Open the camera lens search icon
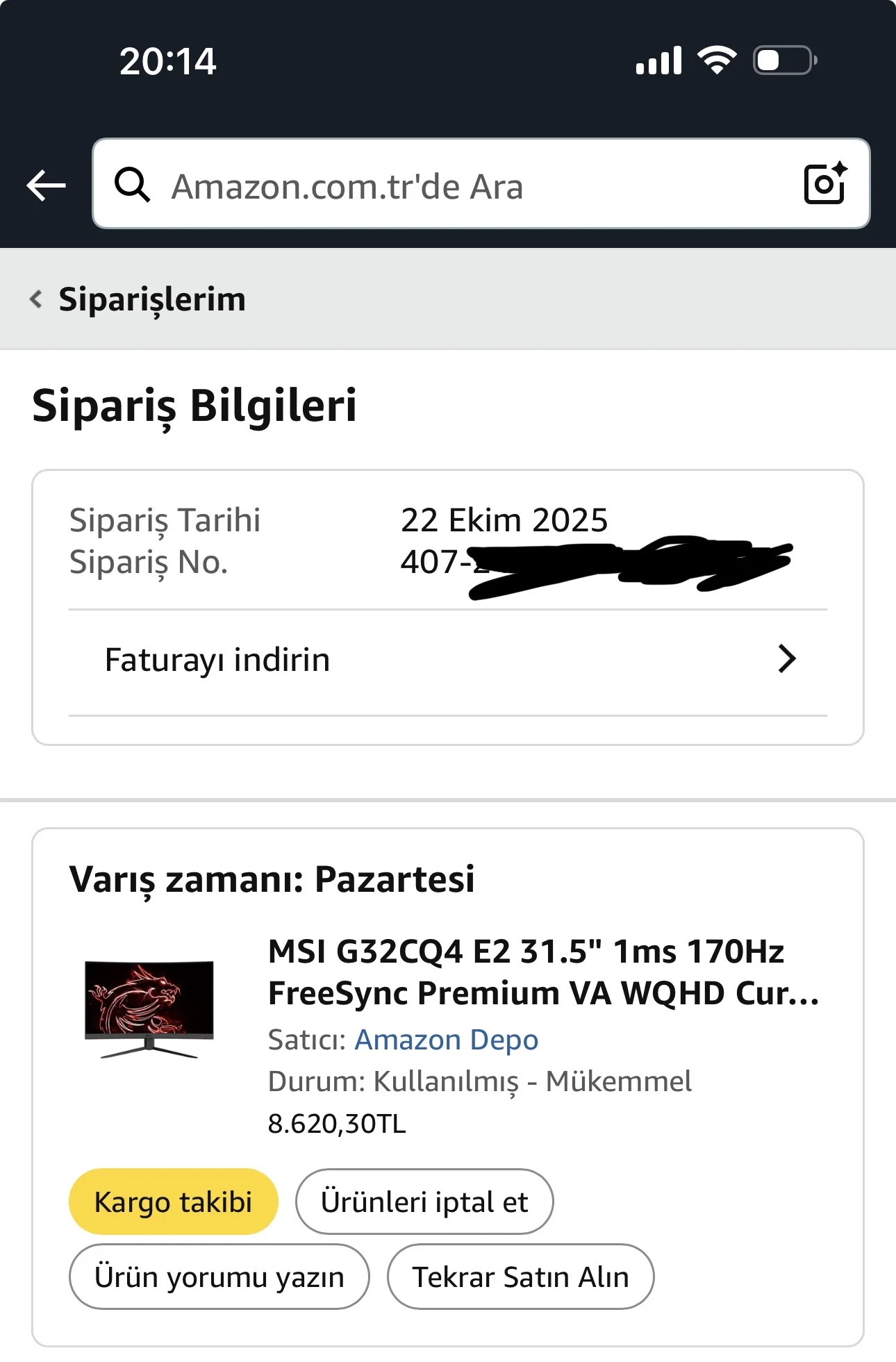 [x=824, y=184]
